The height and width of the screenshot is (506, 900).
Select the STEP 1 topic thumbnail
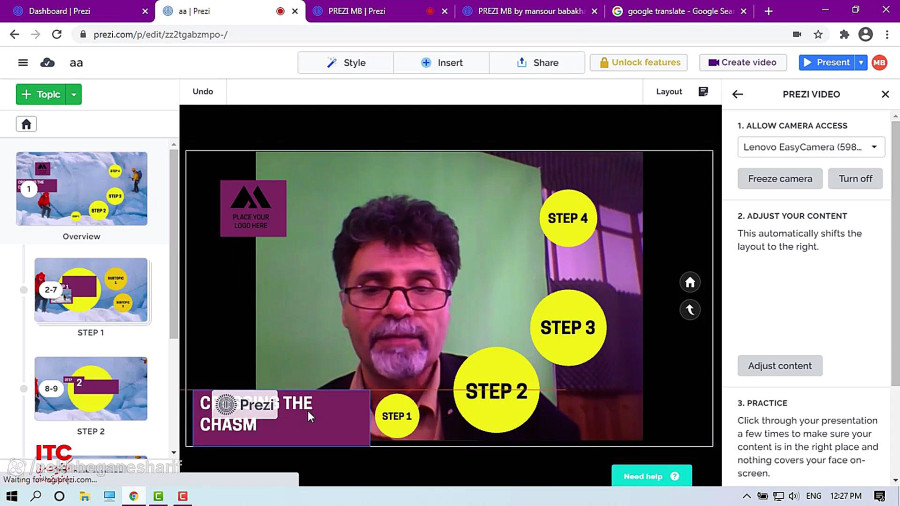(91, 290)
